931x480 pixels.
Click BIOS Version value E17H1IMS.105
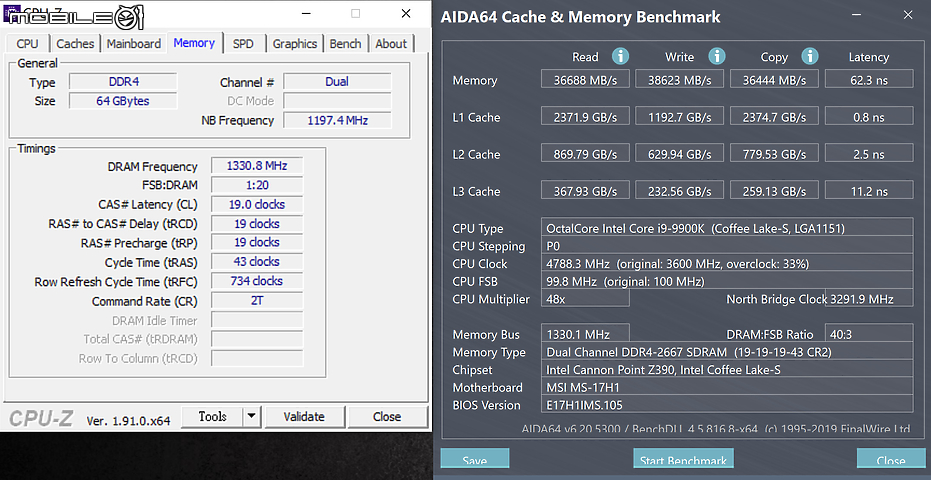pos(727,405)
